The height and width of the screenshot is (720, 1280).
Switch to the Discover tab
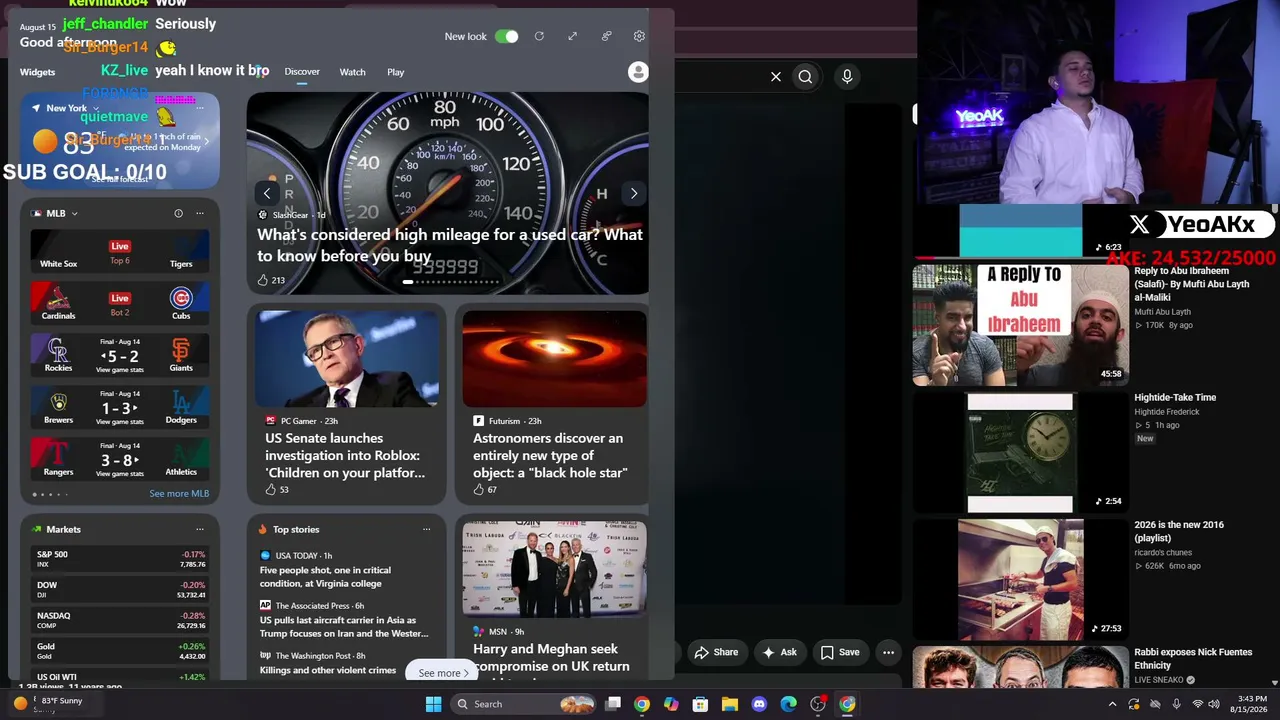(302, 72)
